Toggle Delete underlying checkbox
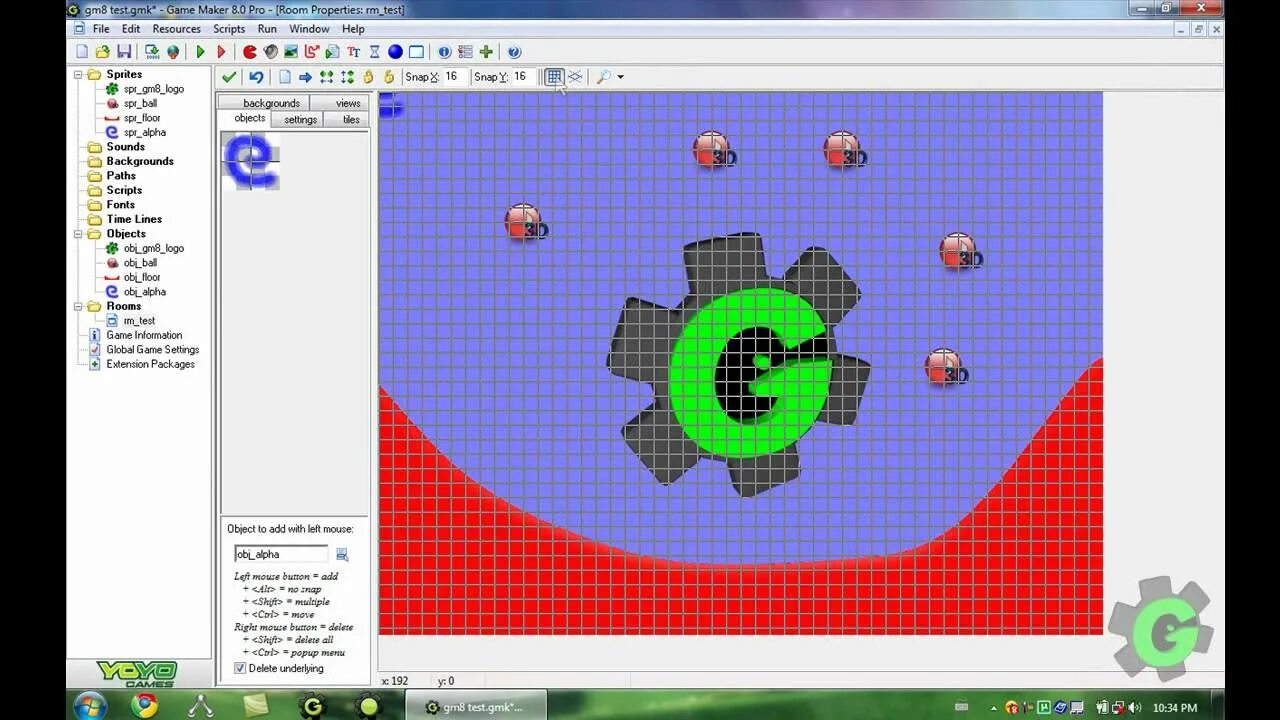Screen dimensions: 1280x720 pyautogui.click(x=240, y=668)
